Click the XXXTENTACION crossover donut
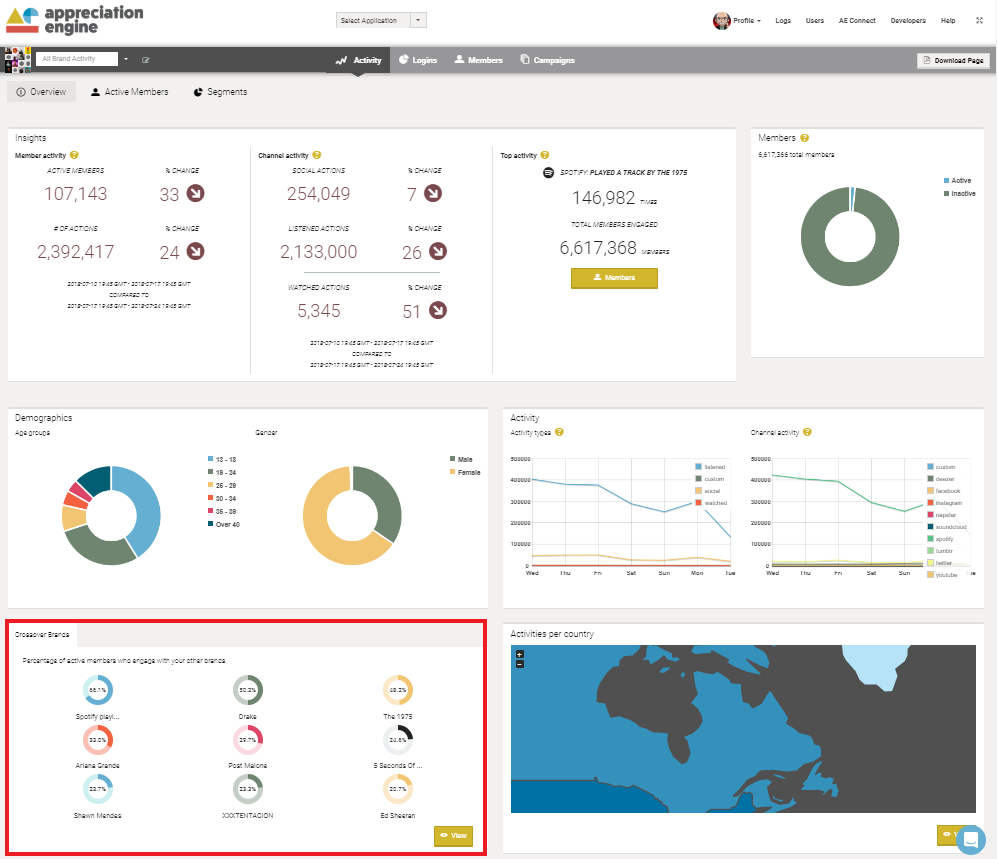The width and height of the screenshot is (997, 859). tap(248, 789)
